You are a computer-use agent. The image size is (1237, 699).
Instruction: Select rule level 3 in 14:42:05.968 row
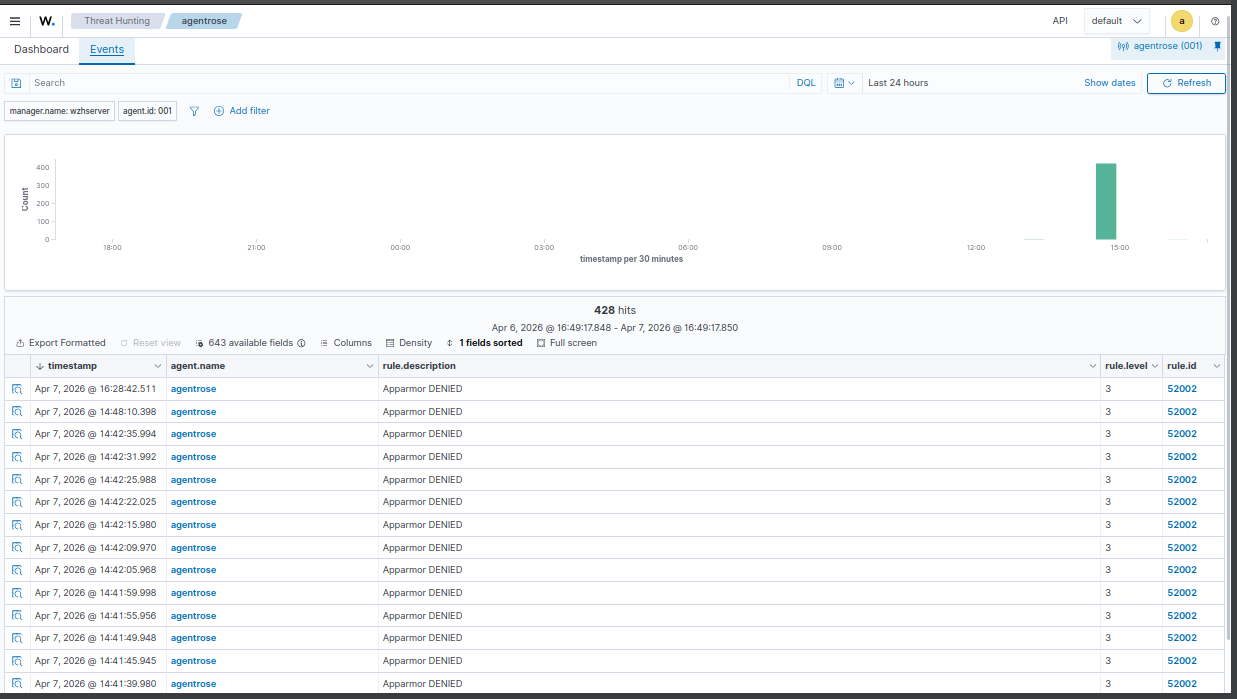(x=1108, y=570)
